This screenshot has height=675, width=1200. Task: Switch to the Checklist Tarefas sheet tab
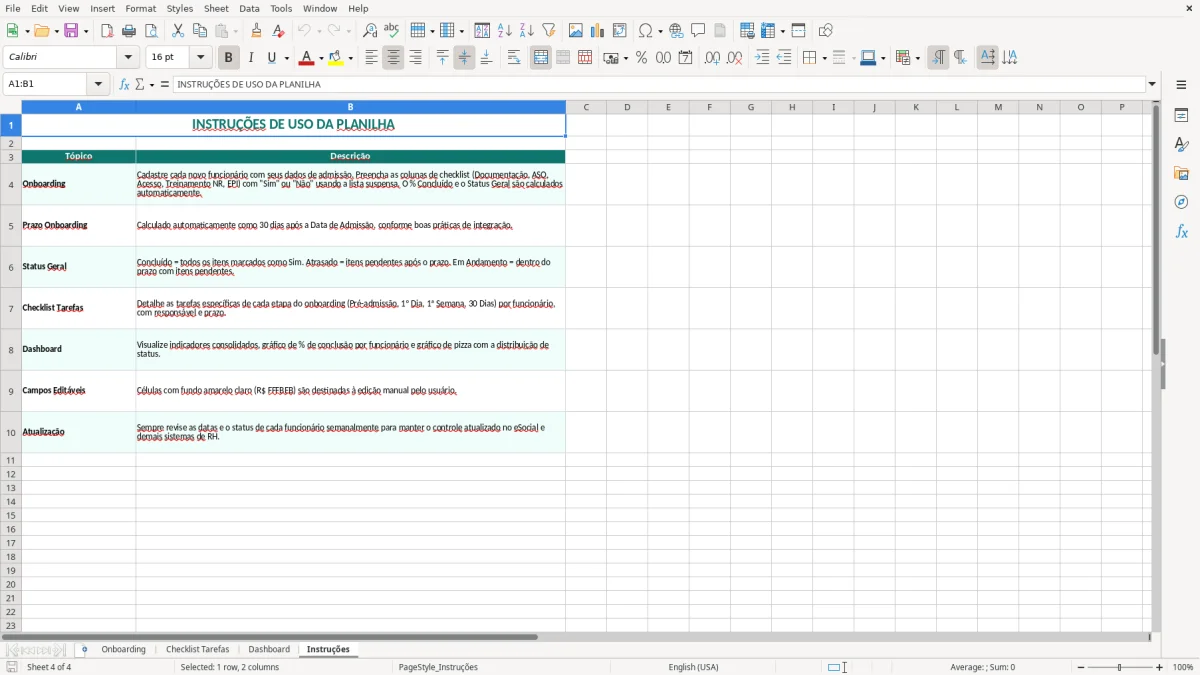197,649
